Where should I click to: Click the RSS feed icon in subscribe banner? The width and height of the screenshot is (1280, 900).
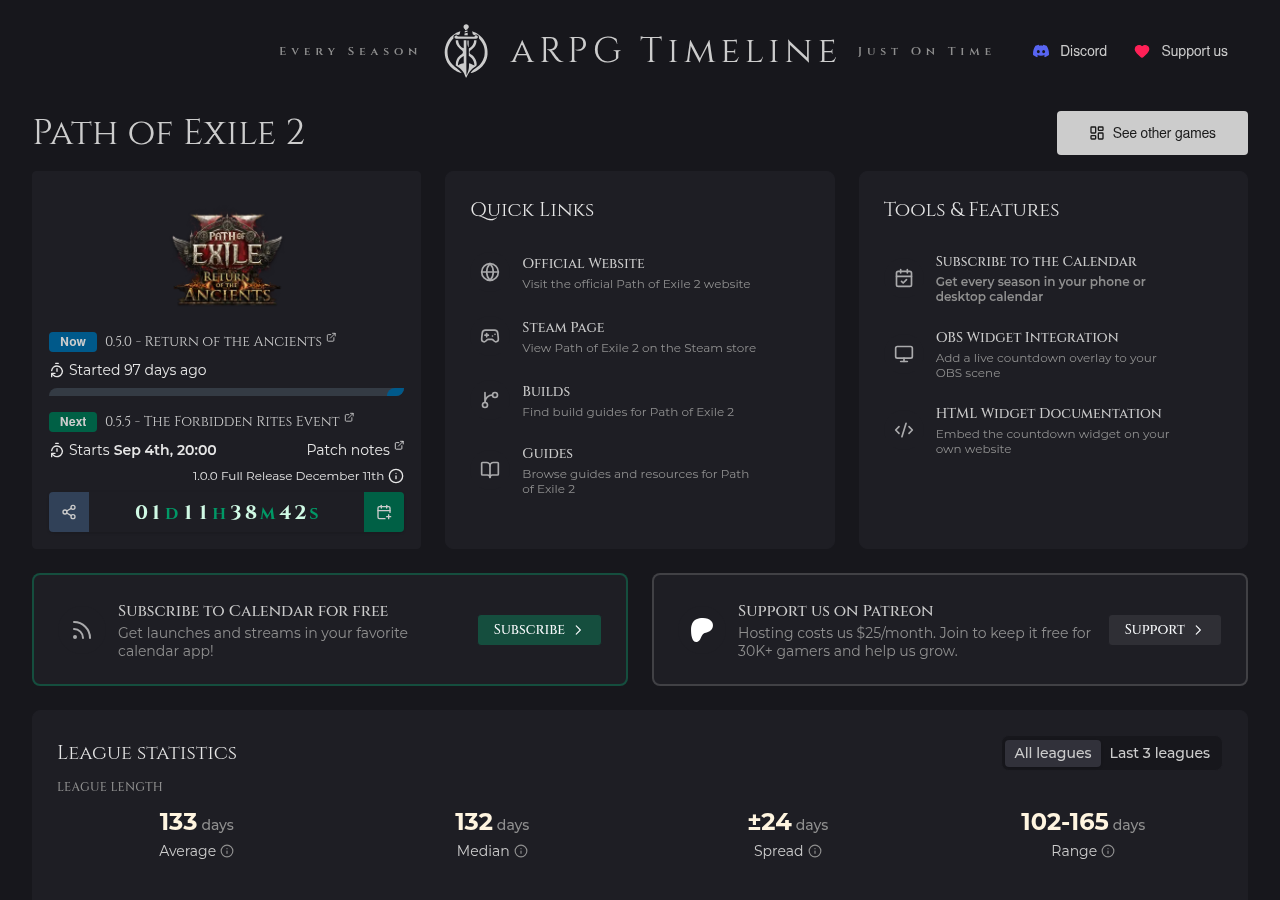82,630
